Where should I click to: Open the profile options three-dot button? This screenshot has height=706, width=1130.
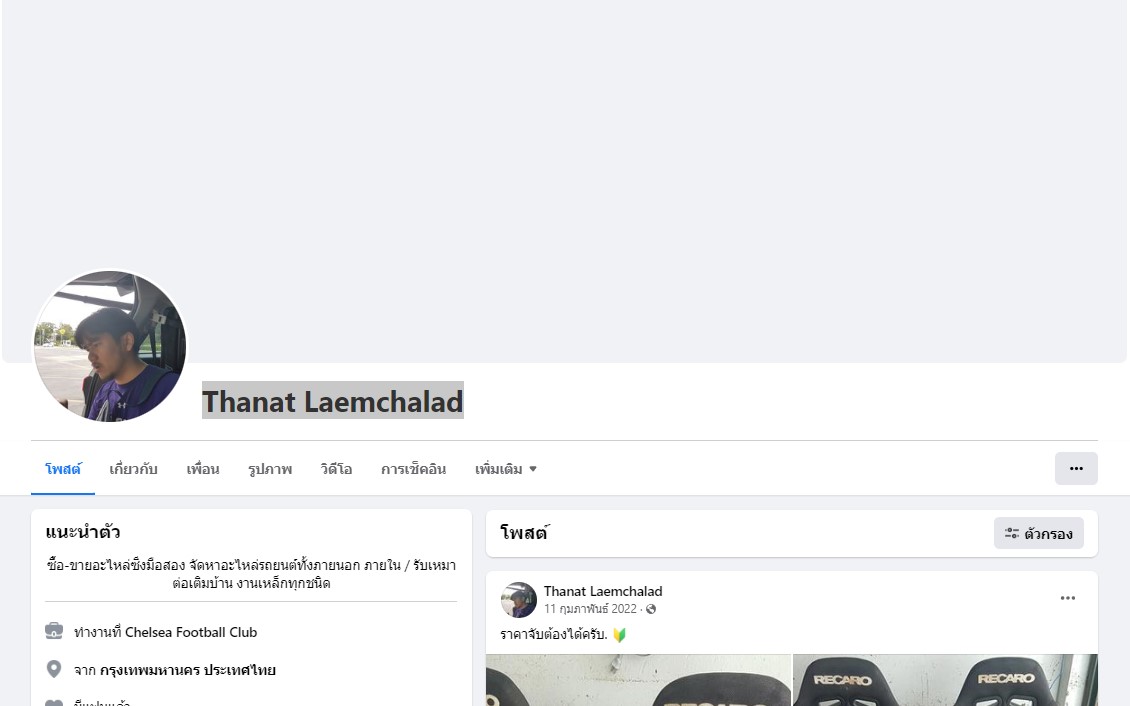pos(1076,468)
